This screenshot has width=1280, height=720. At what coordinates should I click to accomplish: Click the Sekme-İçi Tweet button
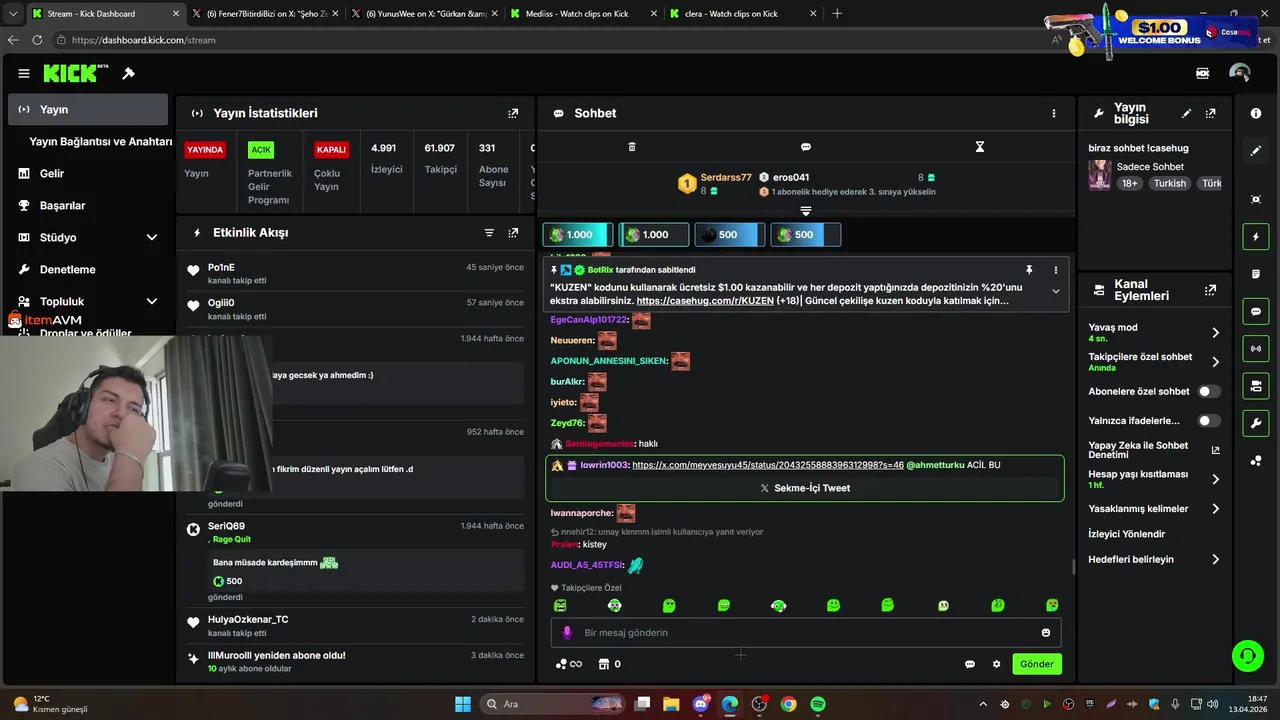point(805,488)
